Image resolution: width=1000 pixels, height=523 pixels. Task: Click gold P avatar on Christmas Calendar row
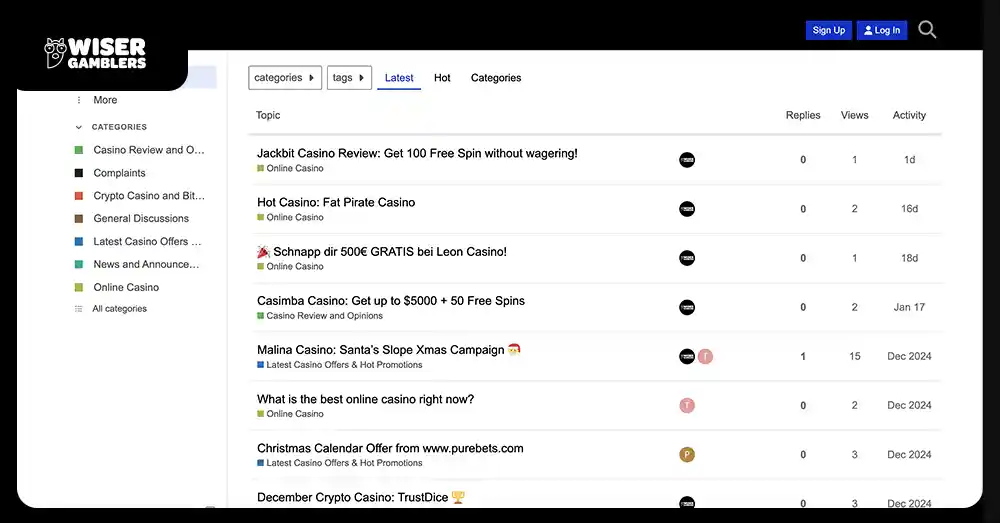(687, 454)
